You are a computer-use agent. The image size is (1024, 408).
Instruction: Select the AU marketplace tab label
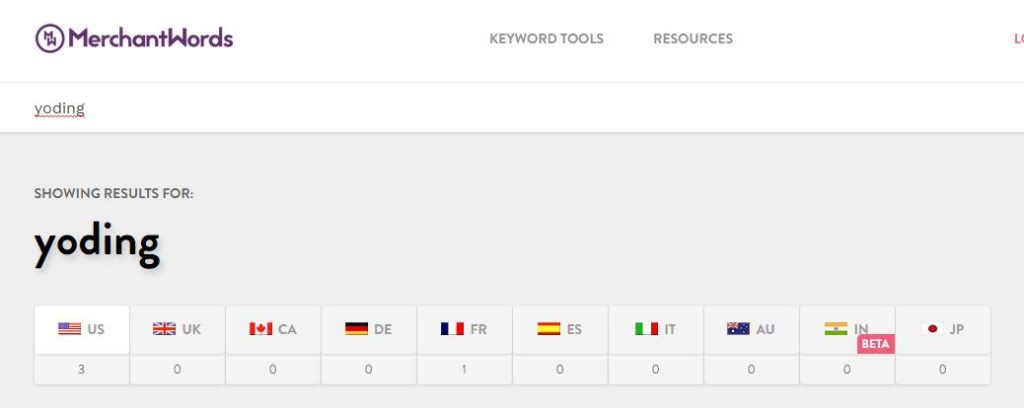(766, 329)
